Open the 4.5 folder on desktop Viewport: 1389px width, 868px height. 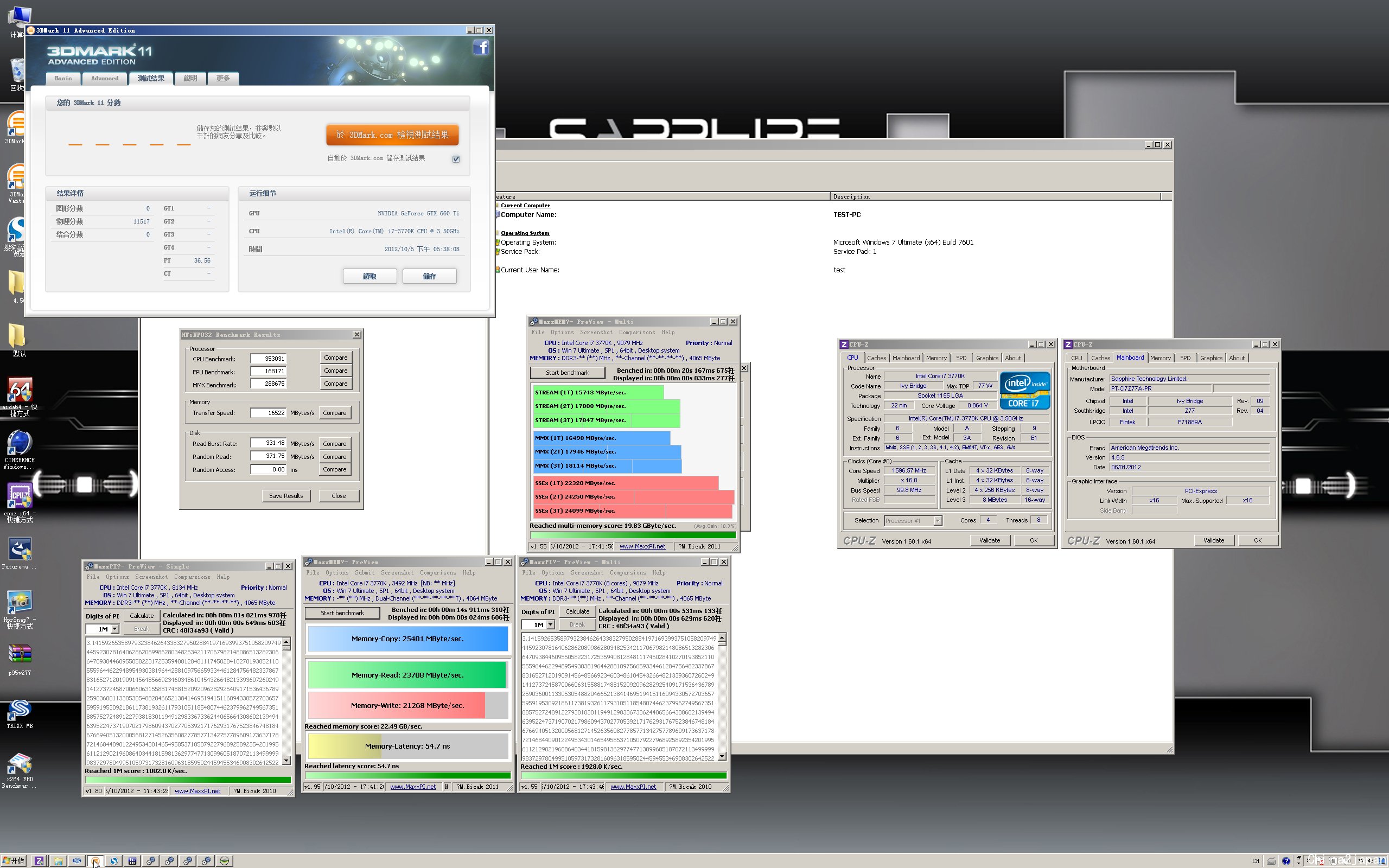pos(17,287)
